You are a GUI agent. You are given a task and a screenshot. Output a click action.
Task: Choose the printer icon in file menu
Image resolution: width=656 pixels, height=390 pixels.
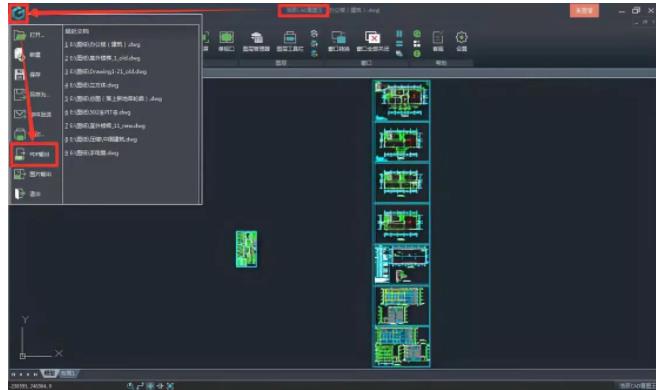pyautogui.click(x=20, y=134)
